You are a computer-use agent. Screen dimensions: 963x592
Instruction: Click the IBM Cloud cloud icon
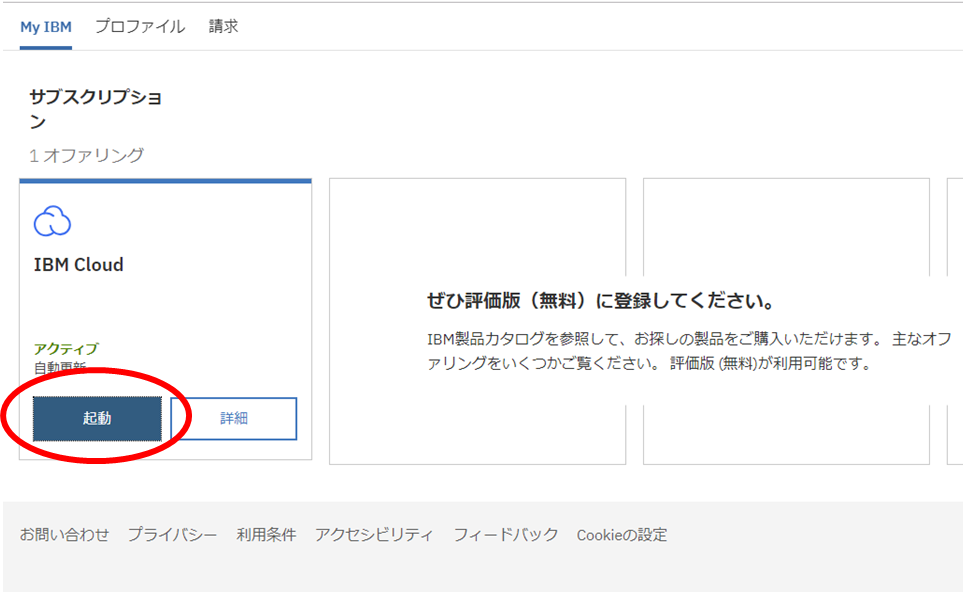(52, 221)
